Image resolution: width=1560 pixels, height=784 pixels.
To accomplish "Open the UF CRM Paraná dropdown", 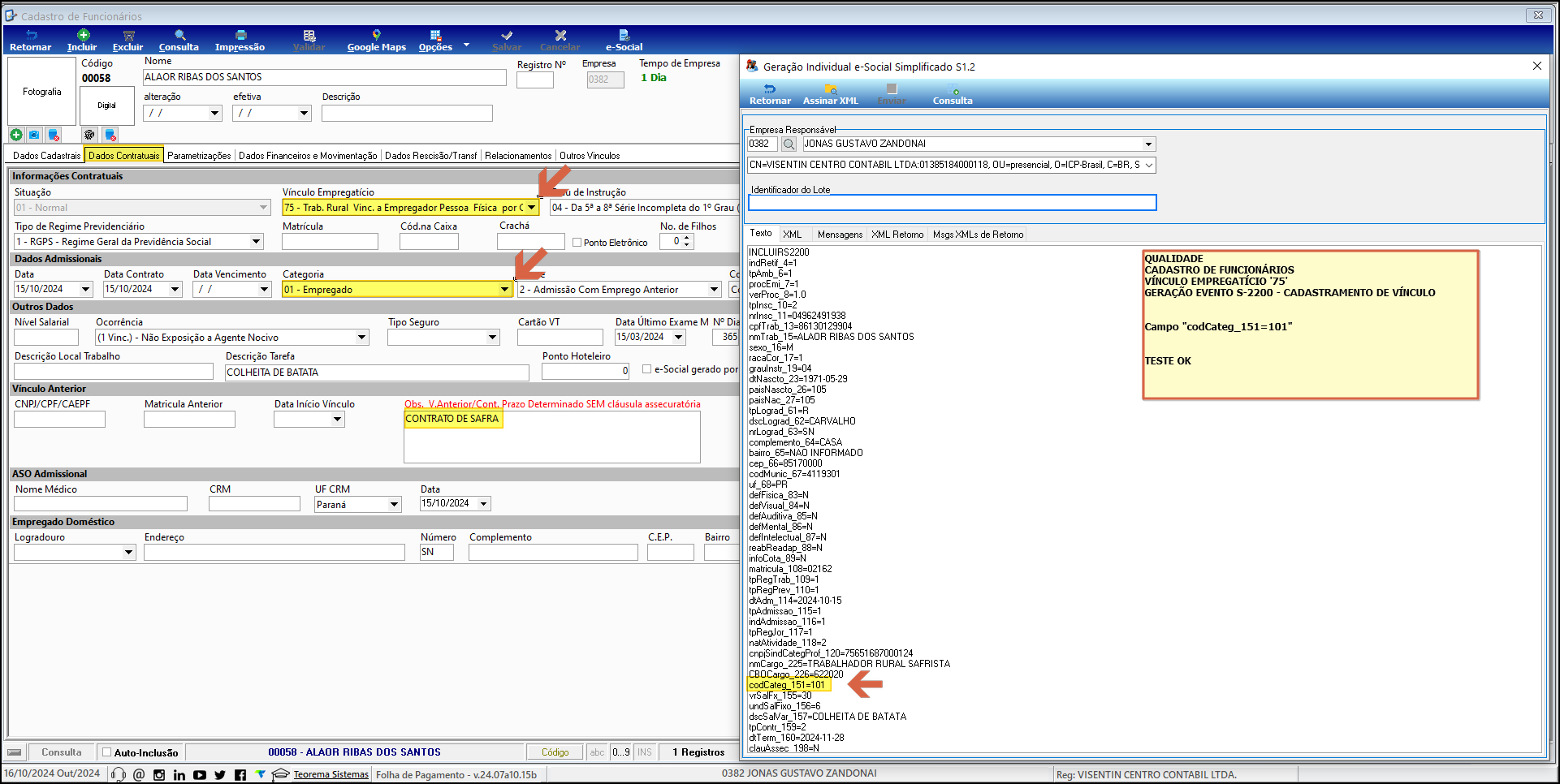I will coord(395,505).
